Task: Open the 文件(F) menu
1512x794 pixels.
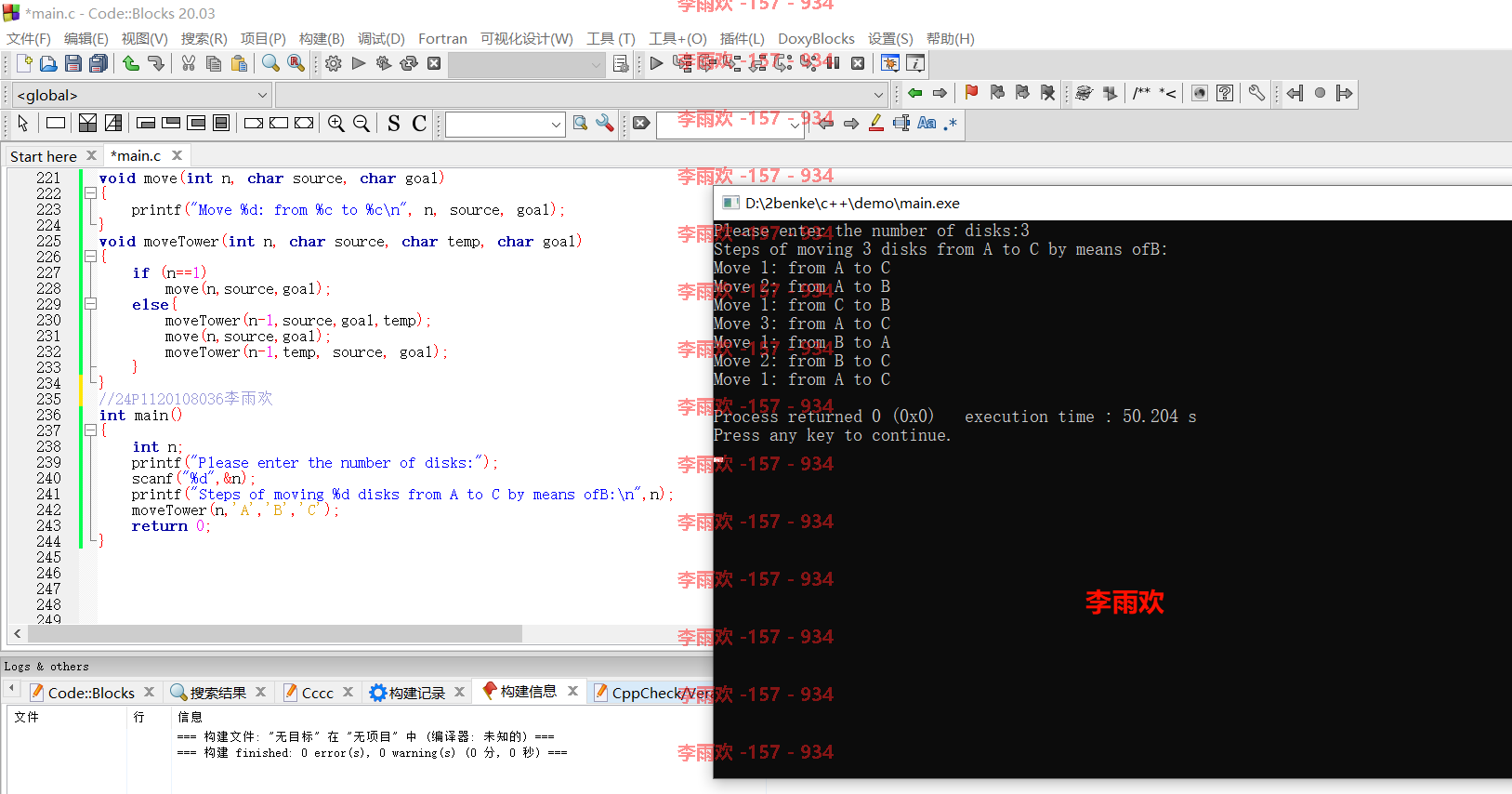Action: pos(29,38)
